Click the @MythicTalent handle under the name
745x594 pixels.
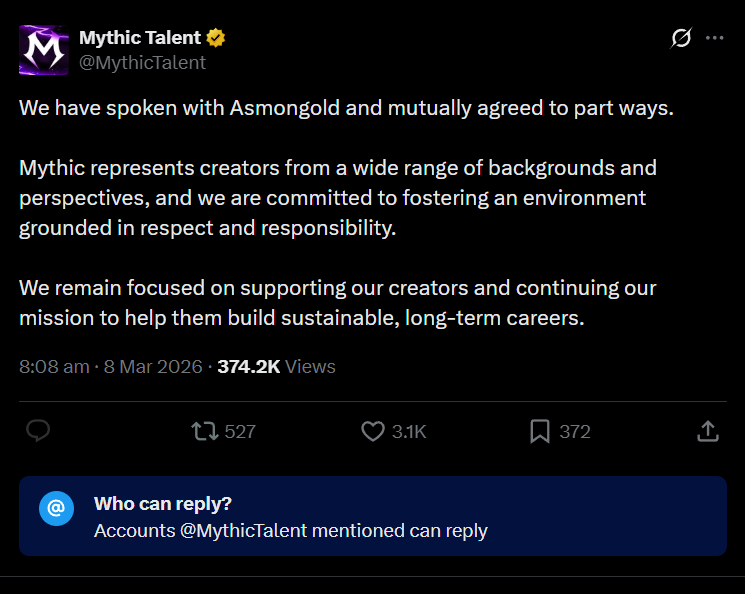coord(142,62)
